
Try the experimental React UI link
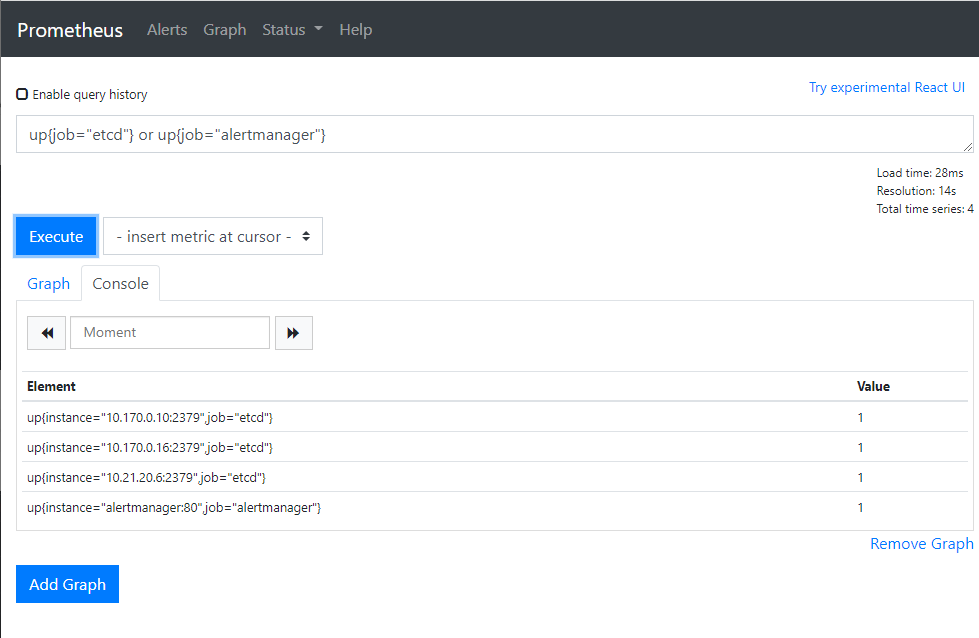tap(886, 88)
